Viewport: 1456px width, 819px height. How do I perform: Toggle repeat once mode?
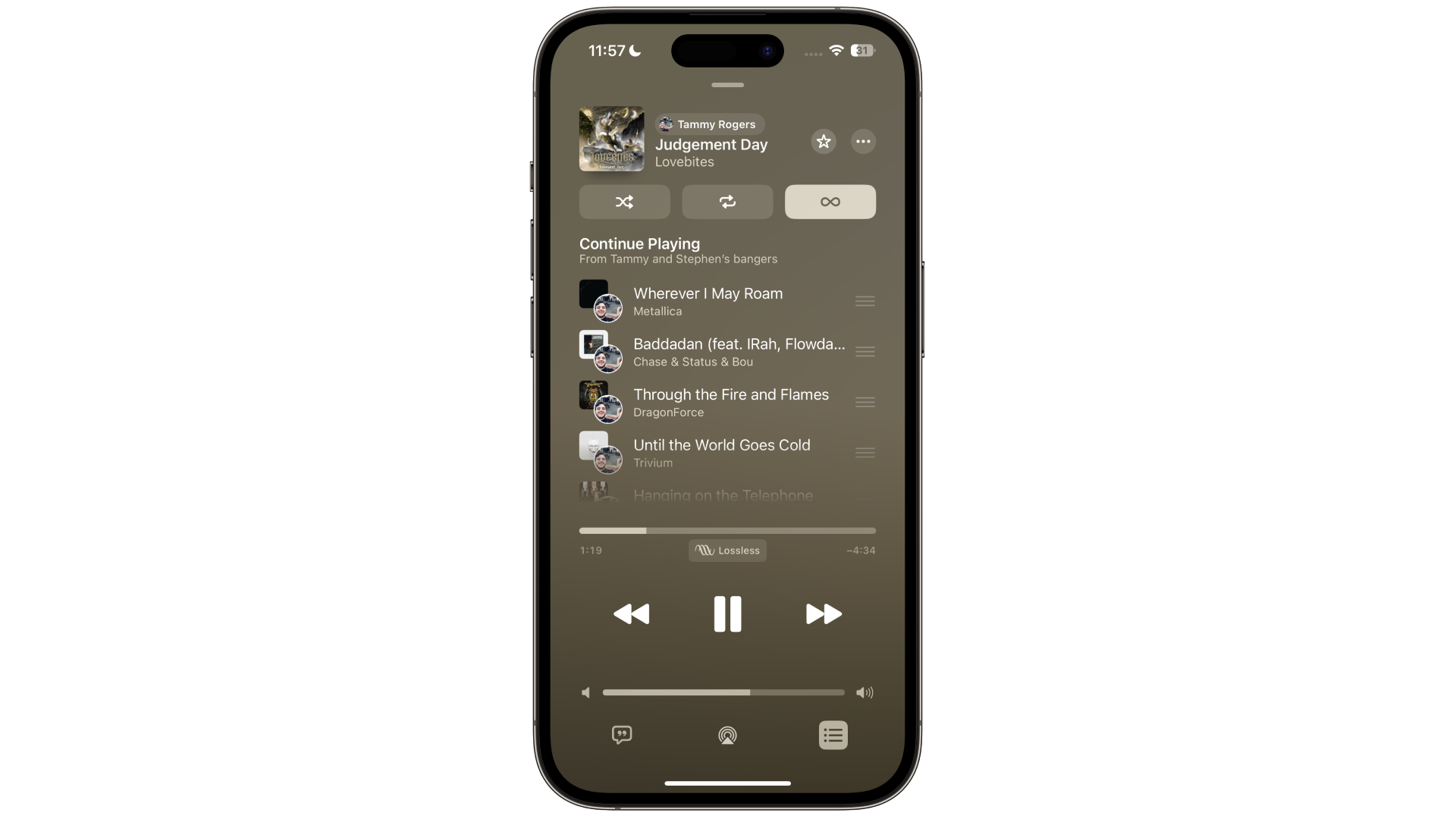pos(727,201)
